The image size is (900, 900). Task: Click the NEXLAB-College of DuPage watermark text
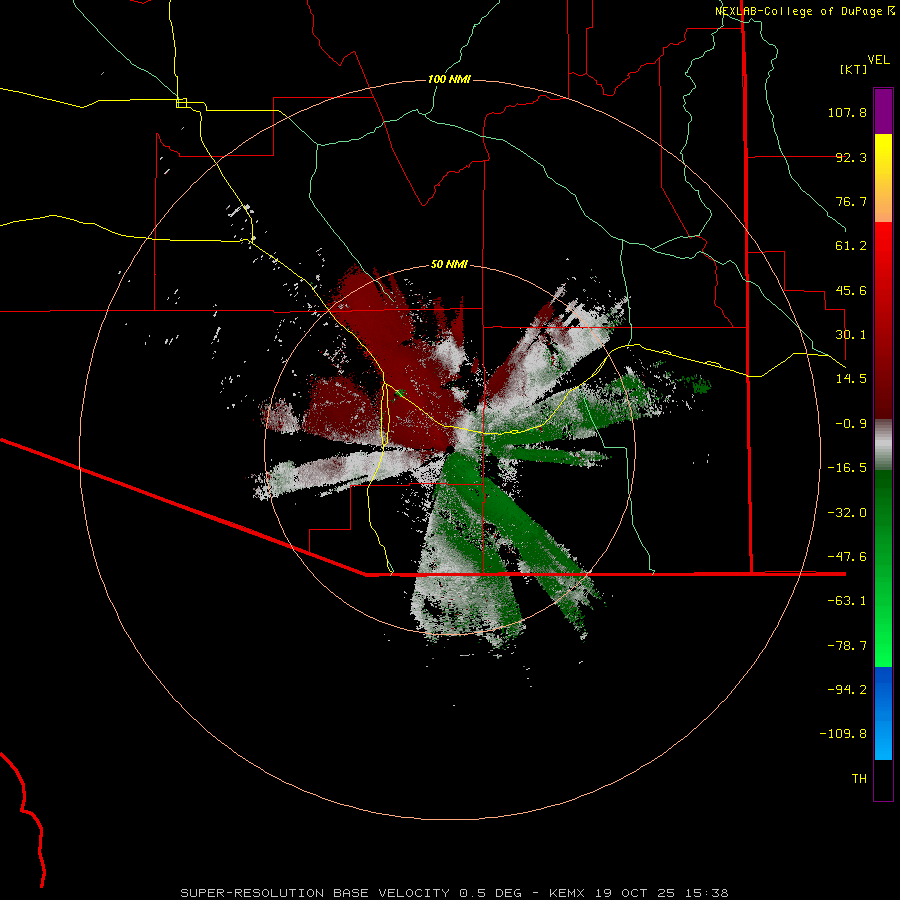[805, 11]
